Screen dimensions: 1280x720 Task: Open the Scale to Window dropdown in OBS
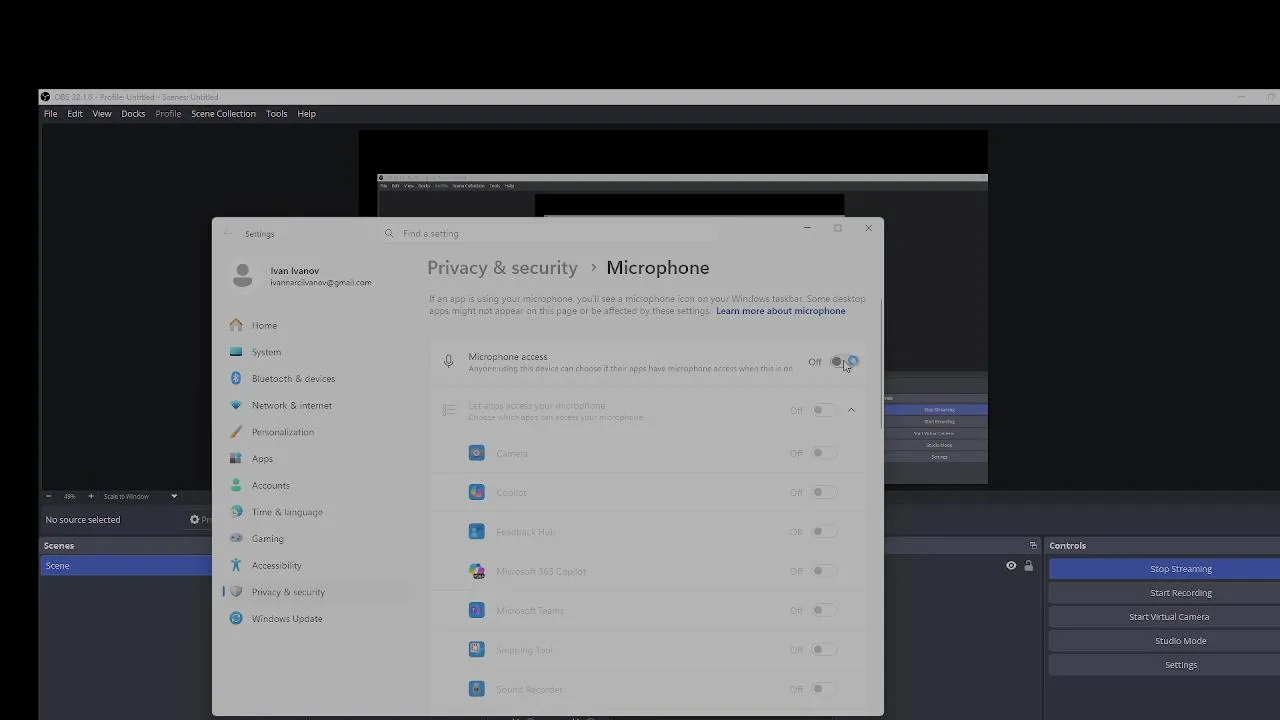coord(140,496)
